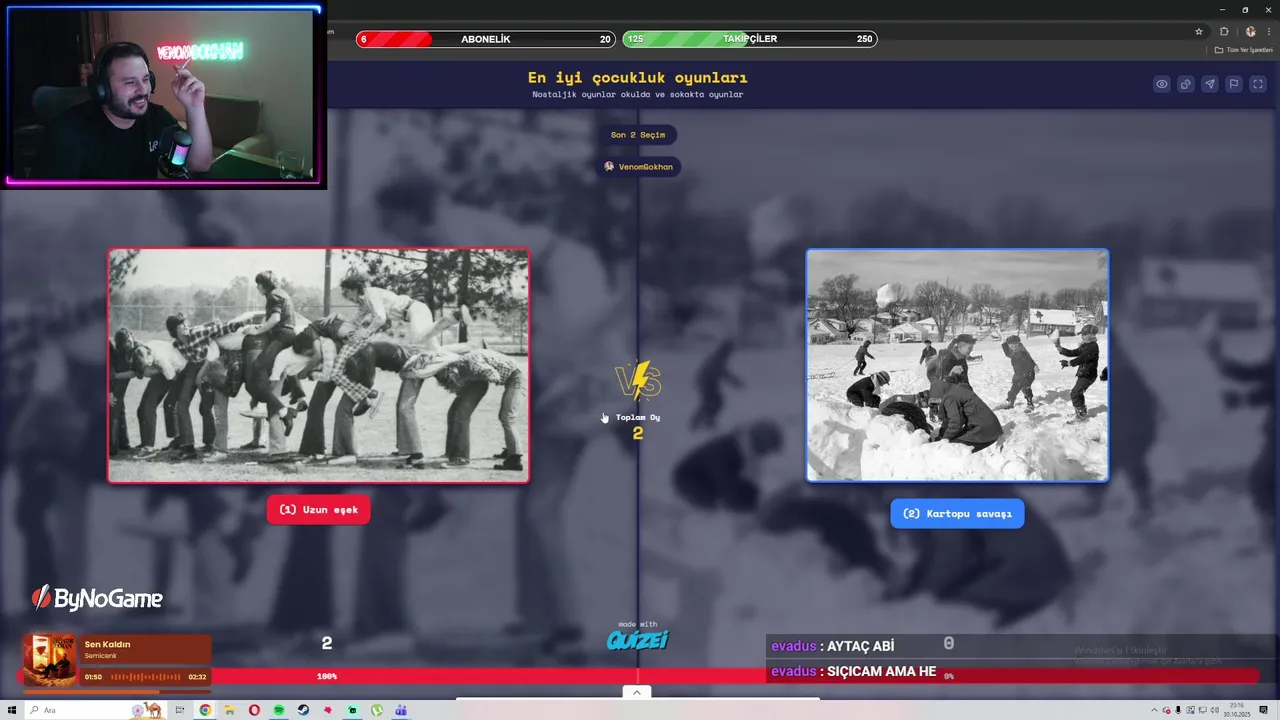Image resolution: width=1280 pixels, height=720 pixels.
Task: Show hidden system tray icons chevron
Action: point(1154,710)
